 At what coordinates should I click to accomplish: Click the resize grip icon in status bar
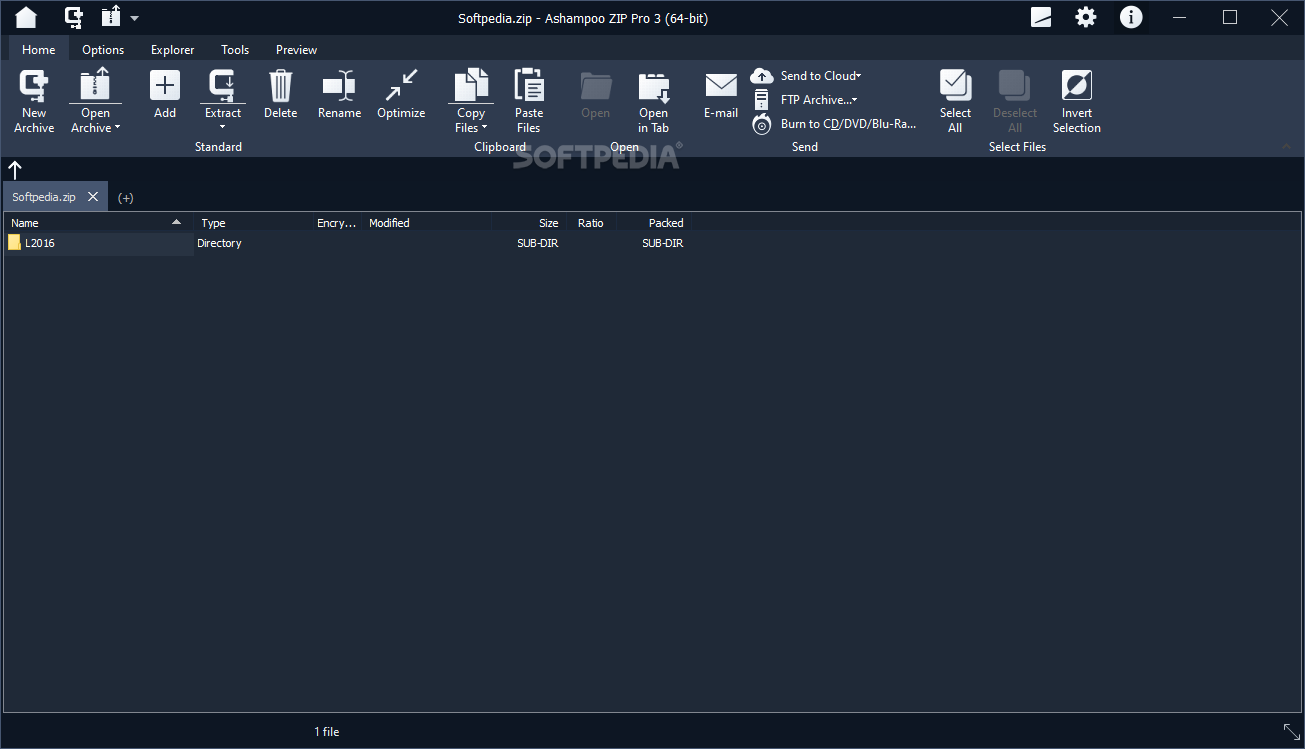[1291, 732]
